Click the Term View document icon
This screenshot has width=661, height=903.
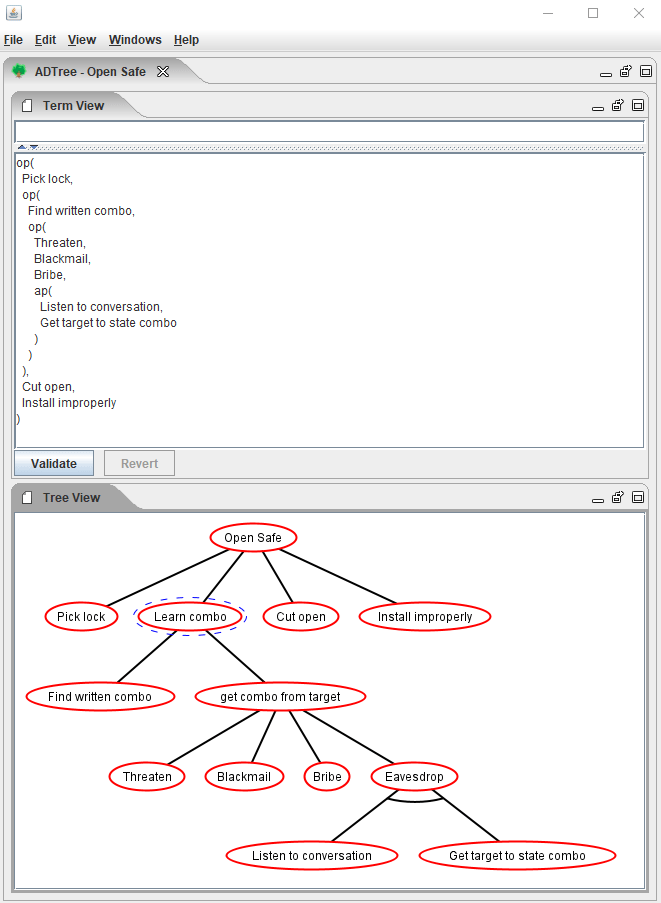(x=26, y=105)
